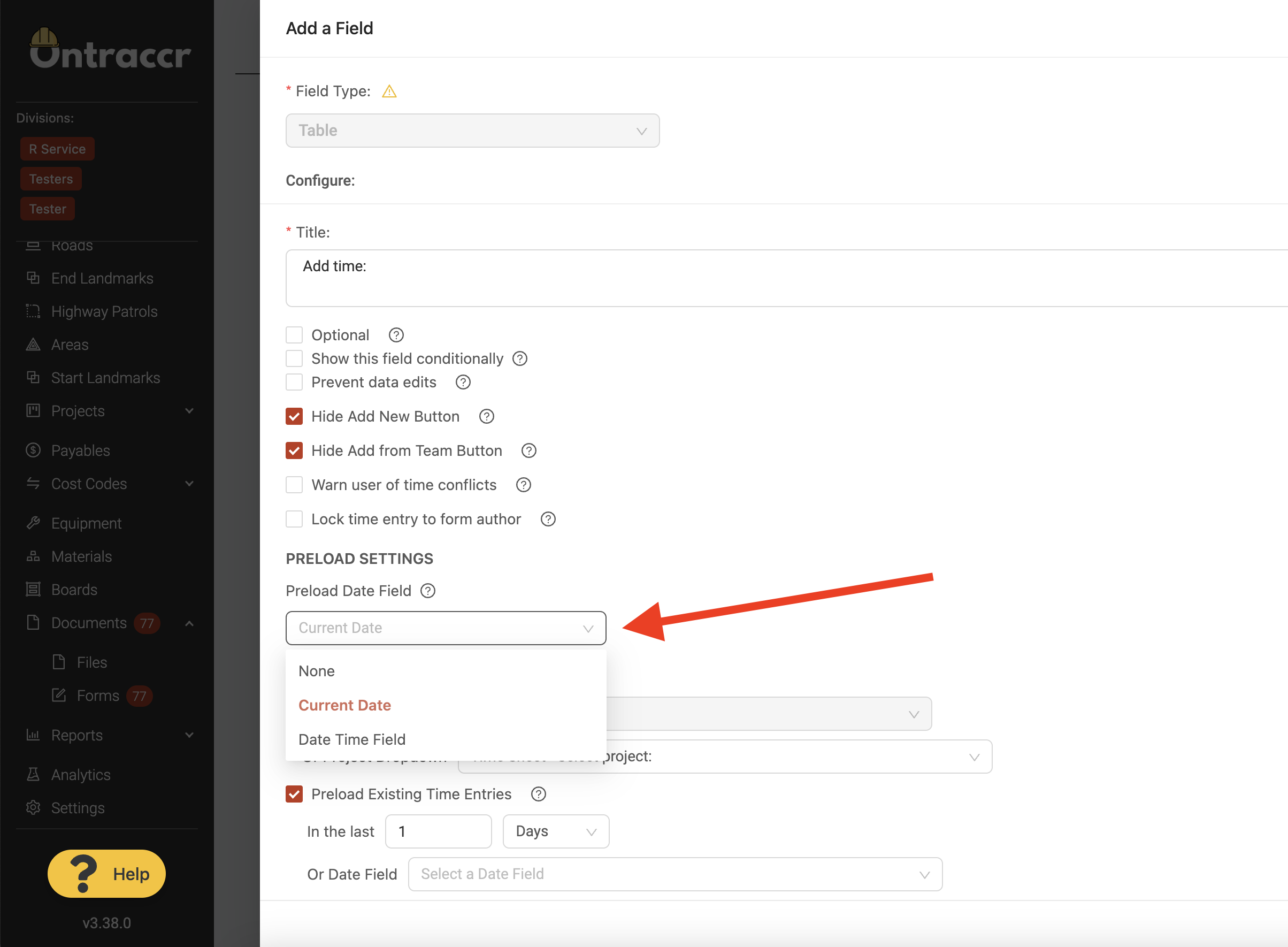The image size is (1288, 947).
Task: Collapse the Preload Date Field dropdown
Action: [x=445, y=628]
